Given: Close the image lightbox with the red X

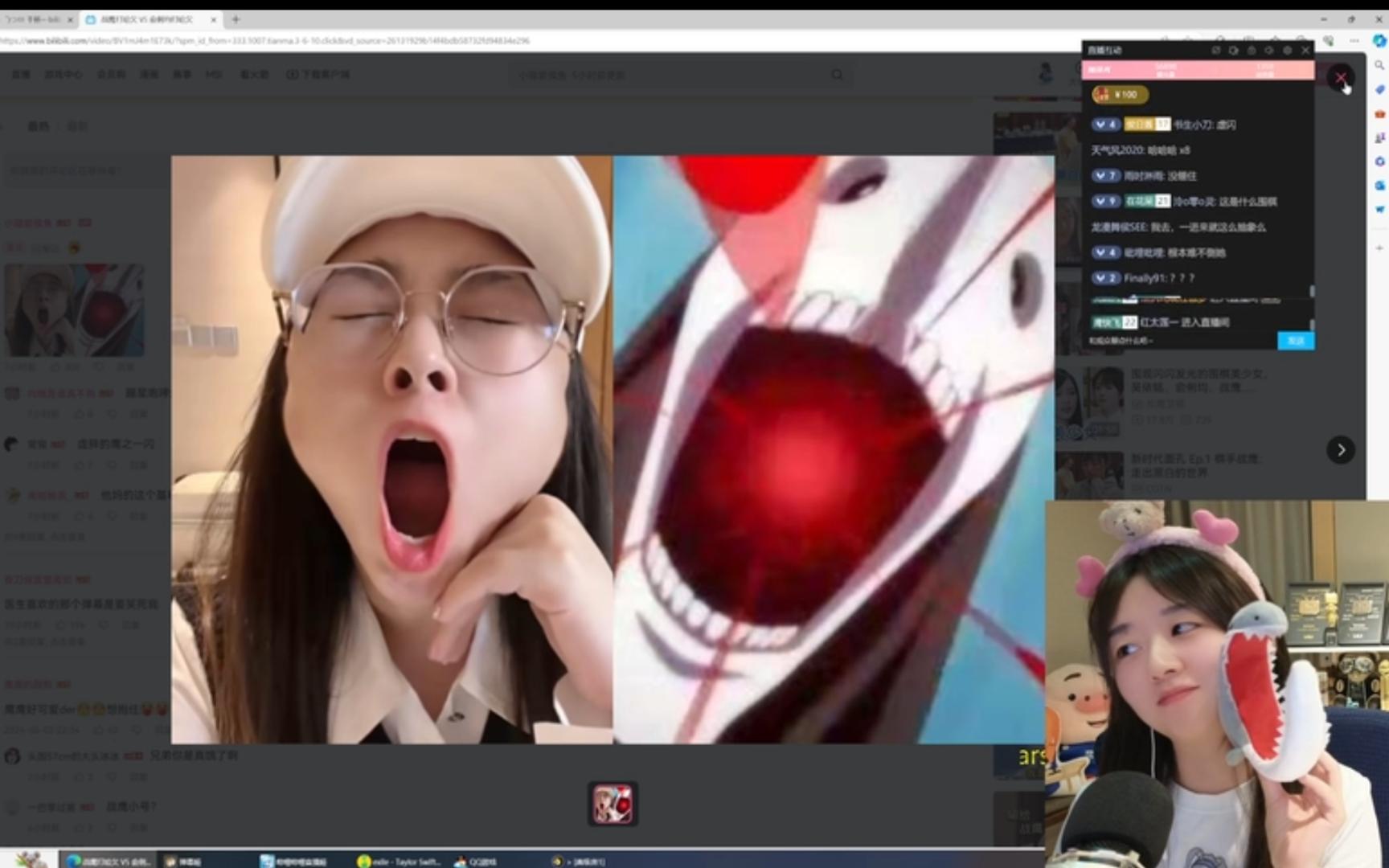Looking at the screenshot, I should click(1340, 78).
